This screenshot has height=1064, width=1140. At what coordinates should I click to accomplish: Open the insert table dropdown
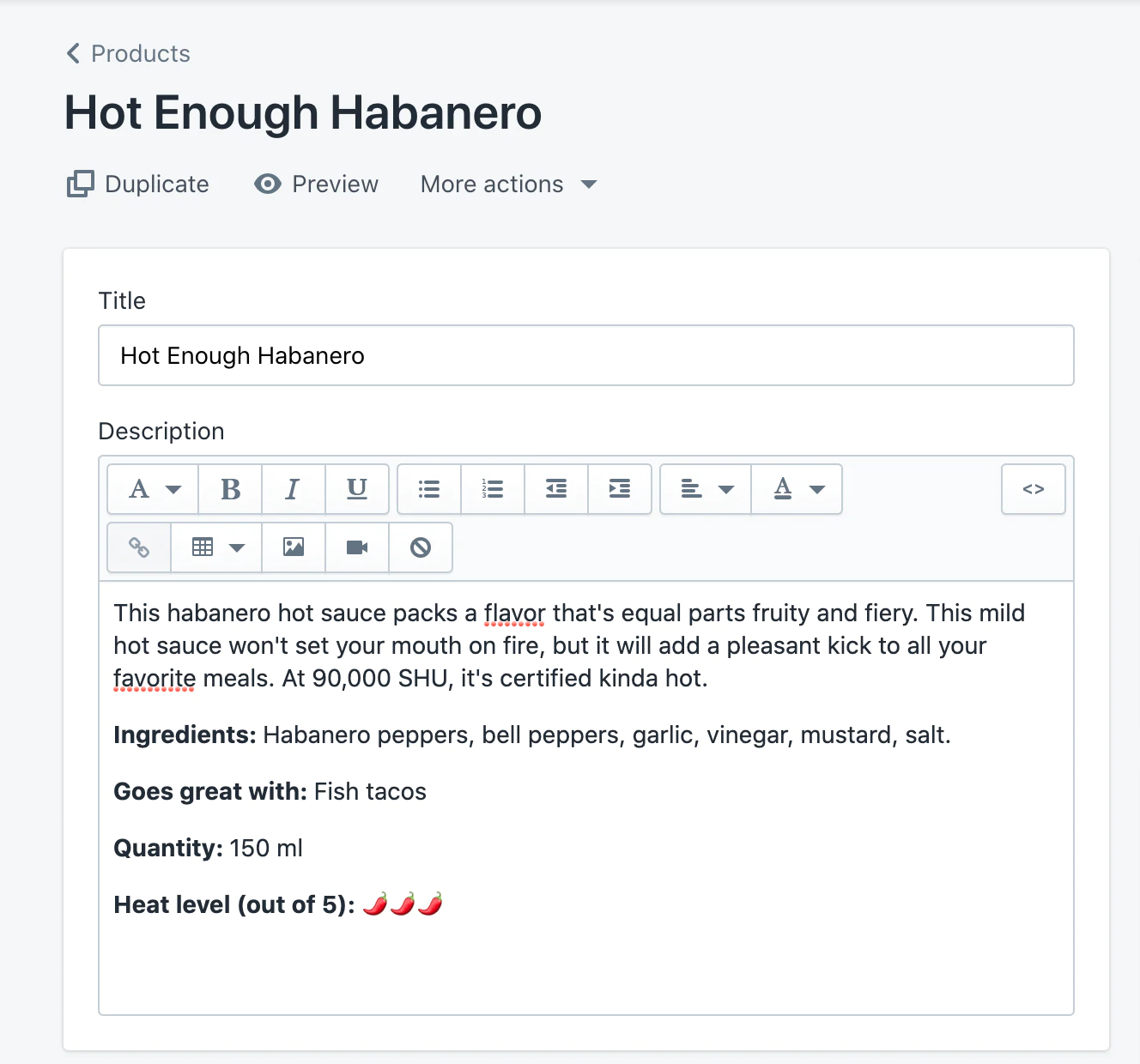pyautogui.click(x=216, y=547)
